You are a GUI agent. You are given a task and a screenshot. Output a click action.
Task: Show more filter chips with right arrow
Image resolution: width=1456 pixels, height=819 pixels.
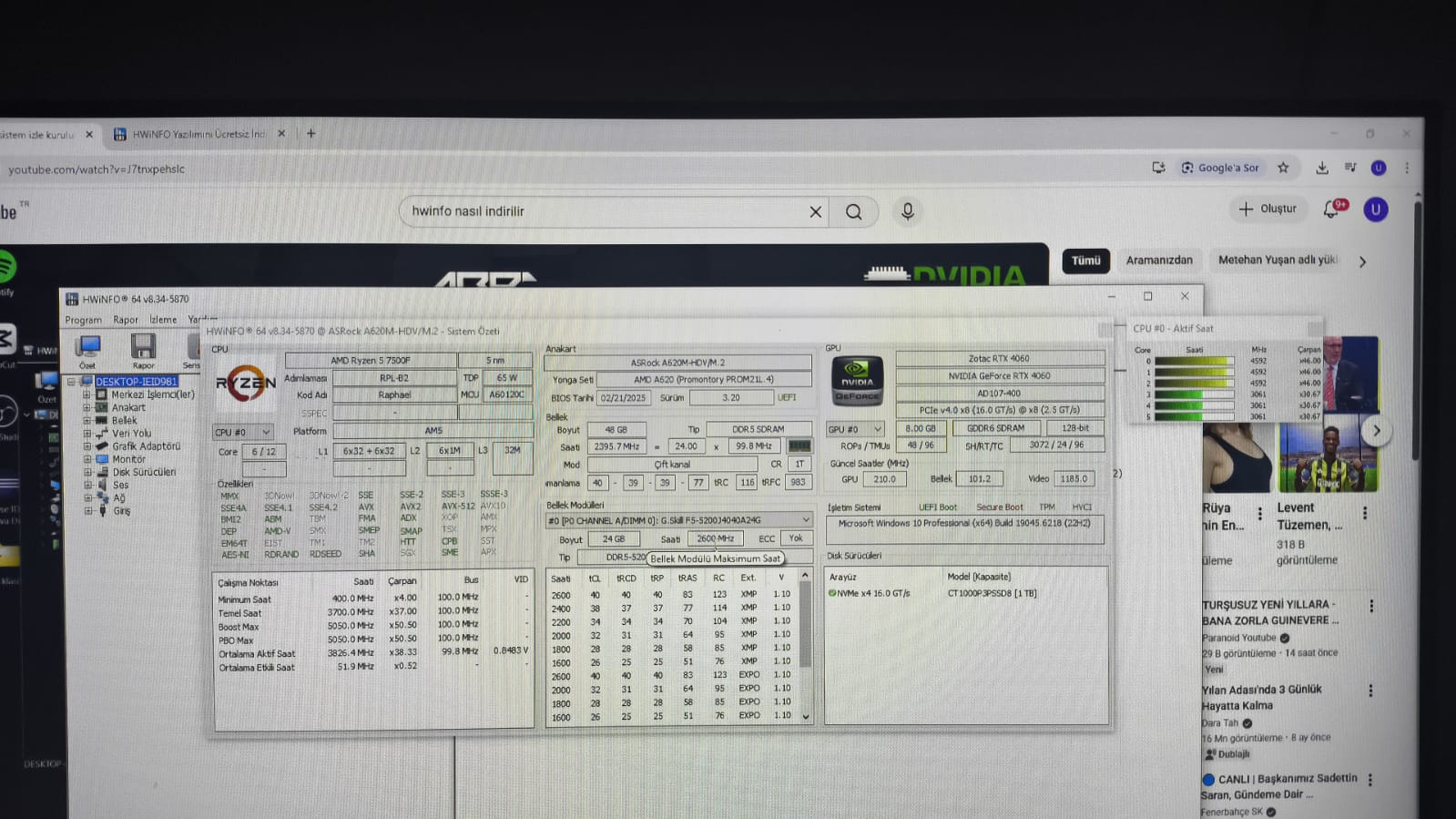[x=1363, y=261]
